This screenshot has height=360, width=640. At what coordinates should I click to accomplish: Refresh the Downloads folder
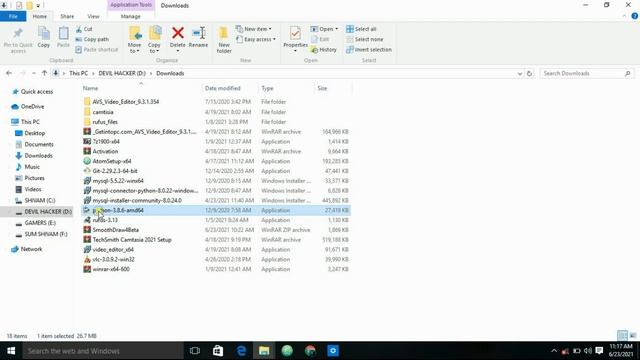point(529,73)
